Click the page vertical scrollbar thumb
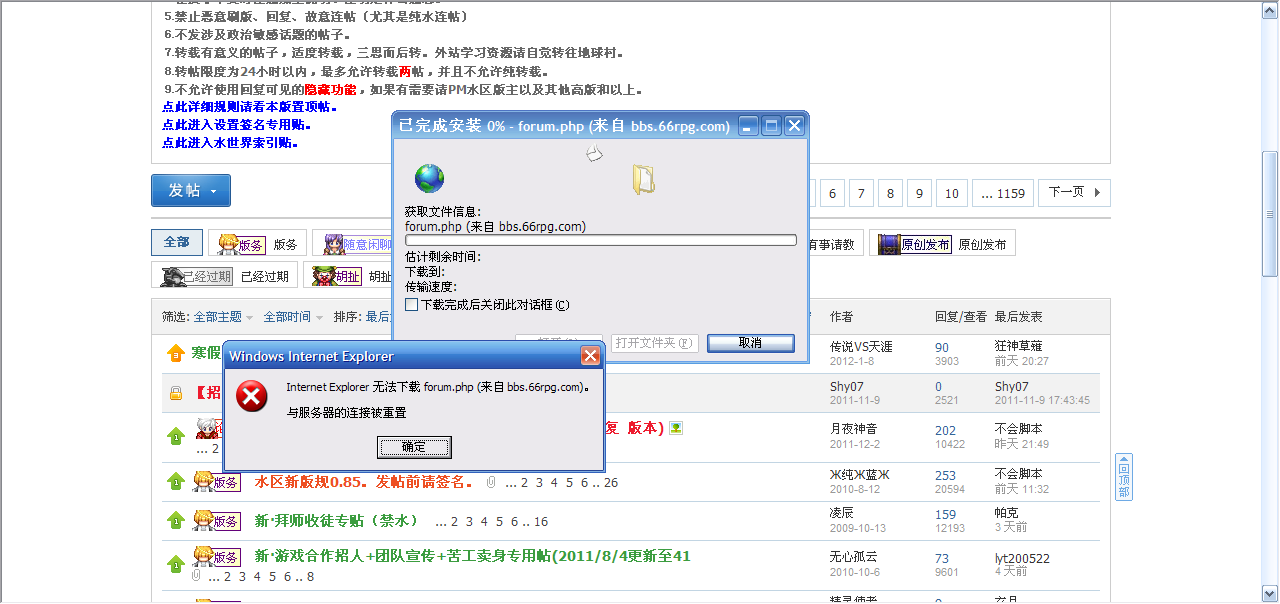The height and width of the screenshot is (604, 1280). click(x=1270, y=213)
